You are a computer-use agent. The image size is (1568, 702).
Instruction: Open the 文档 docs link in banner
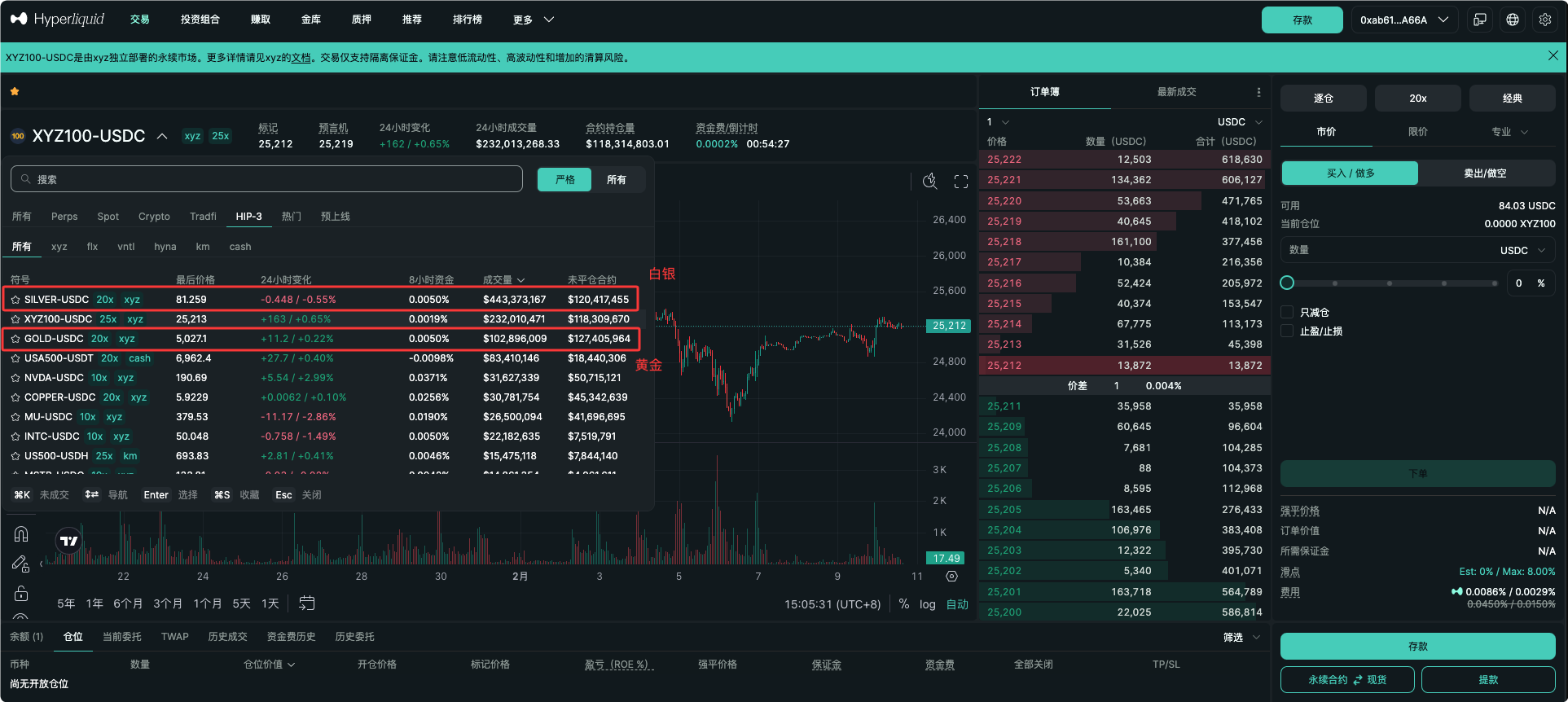(301, 58)
